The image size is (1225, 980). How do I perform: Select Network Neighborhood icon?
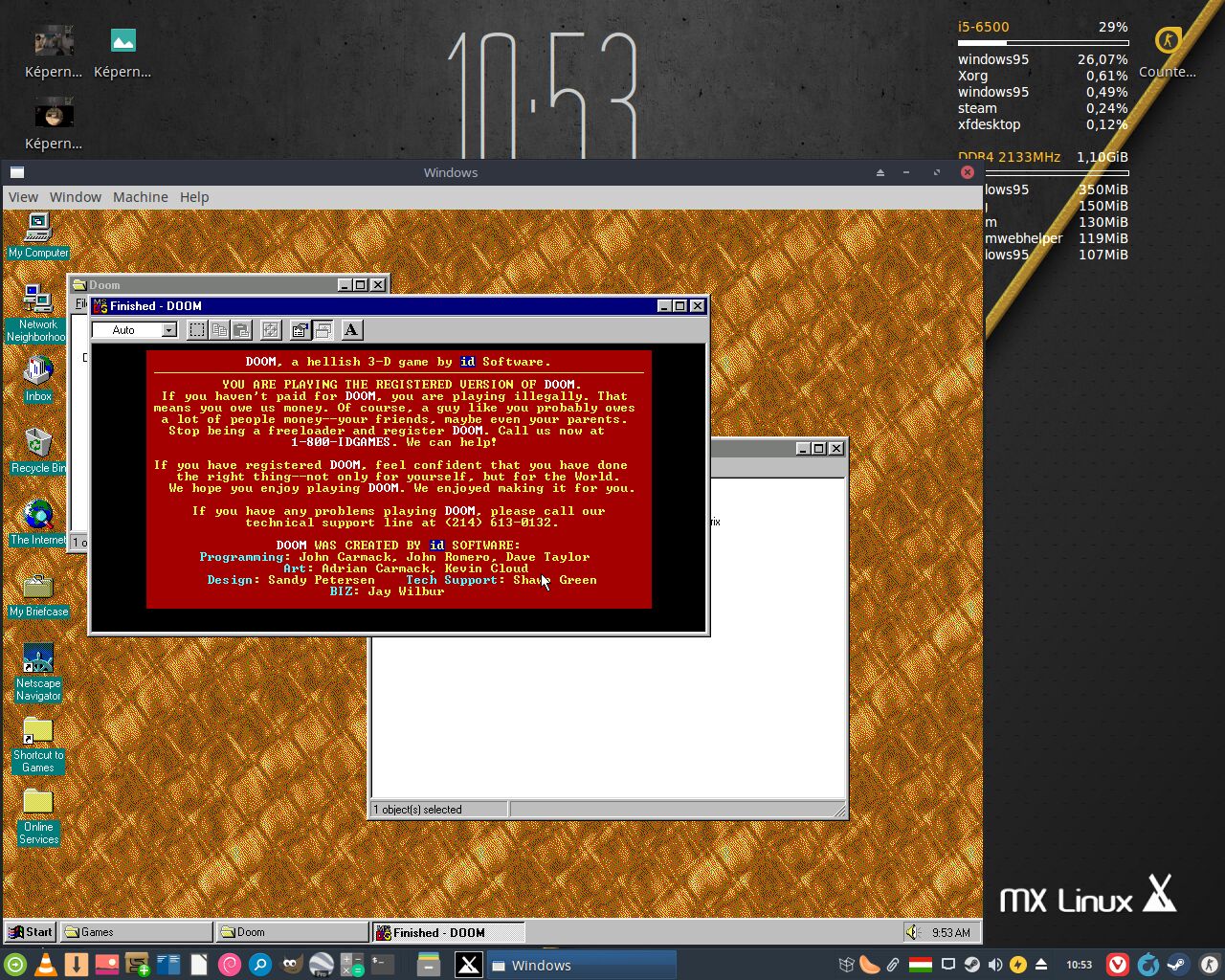(x=37, y=313)
